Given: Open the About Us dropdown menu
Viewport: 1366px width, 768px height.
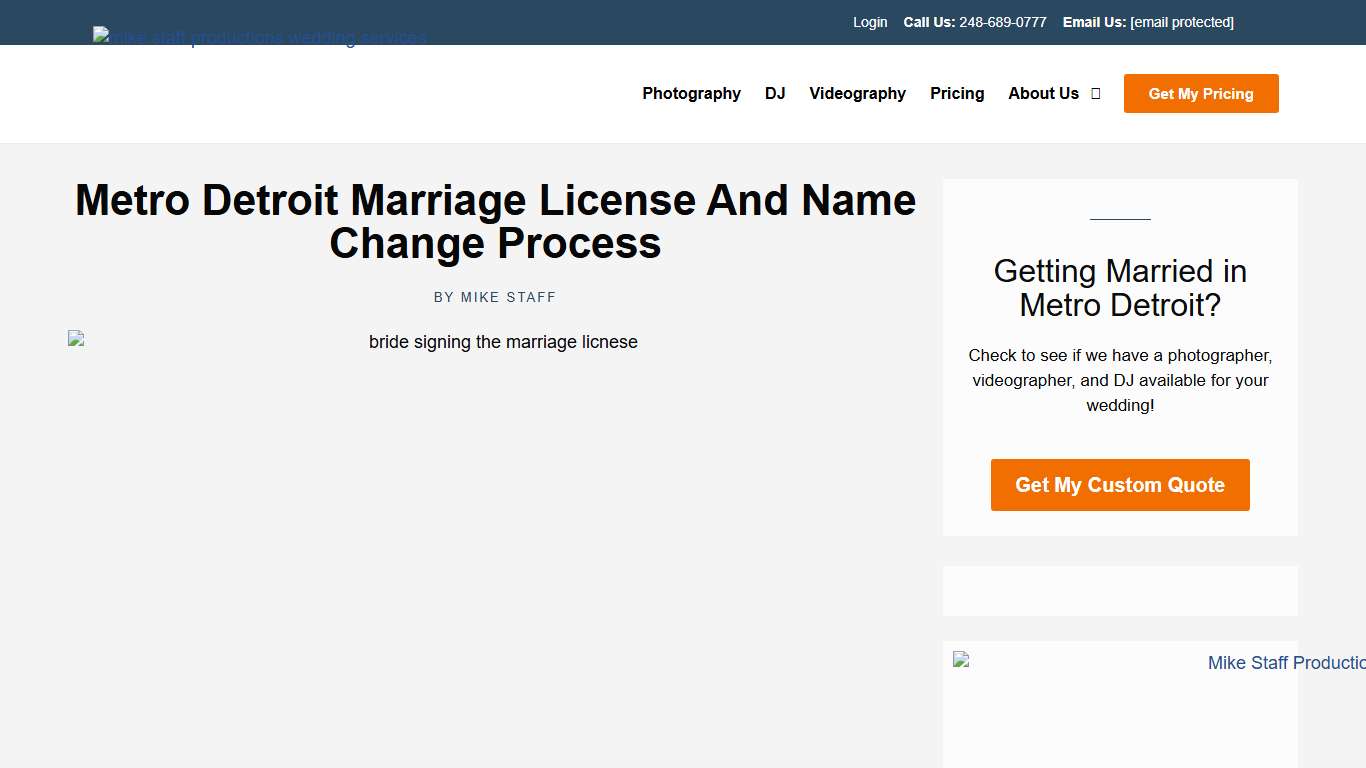Looking at the screenshot, I should [x=1043, y=93].
